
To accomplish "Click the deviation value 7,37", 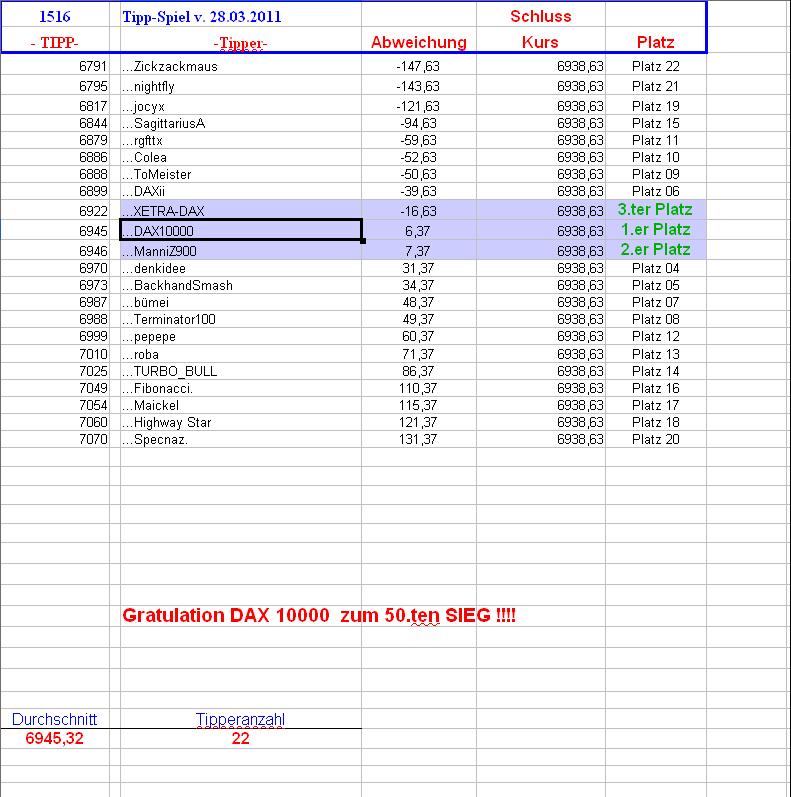I will pyautogui.click(x=418, y=251).
